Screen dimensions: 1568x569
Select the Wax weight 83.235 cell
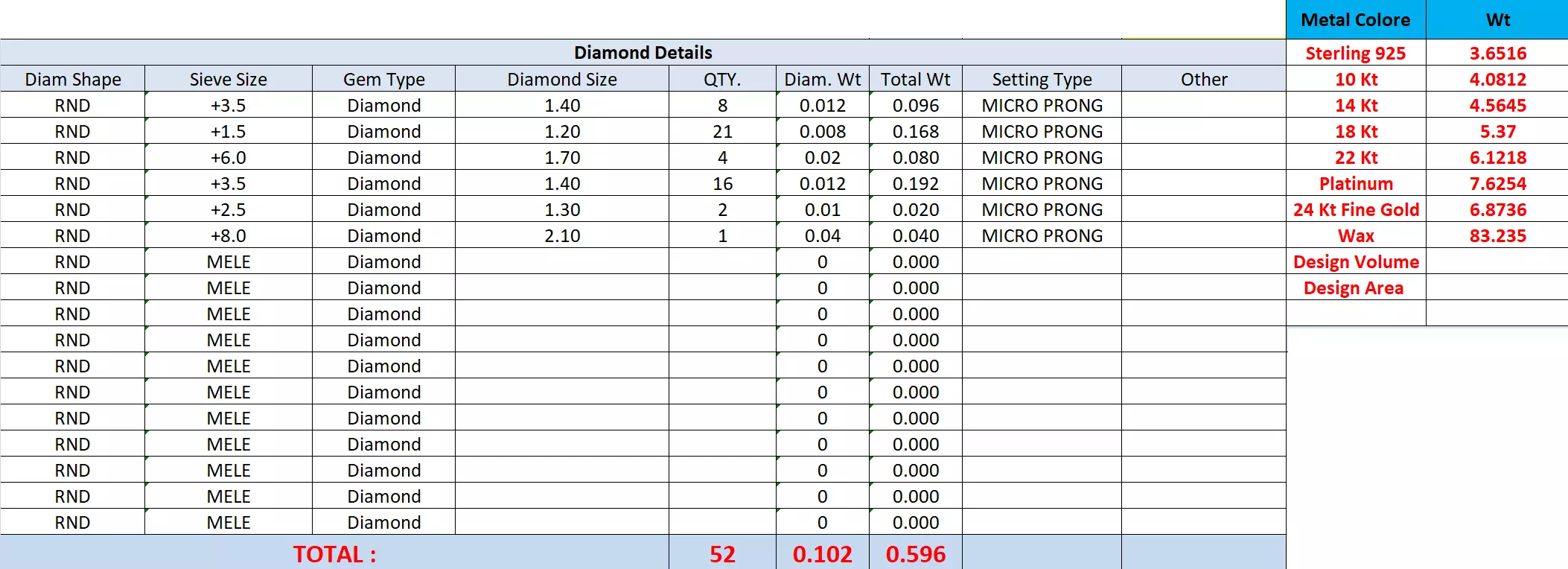(x=1497, y=235)
